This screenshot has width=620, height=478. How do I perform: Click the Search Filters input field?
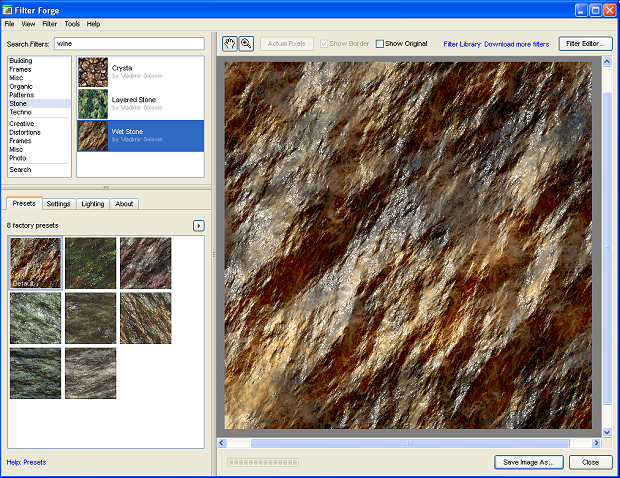click(x=129, y=43)
